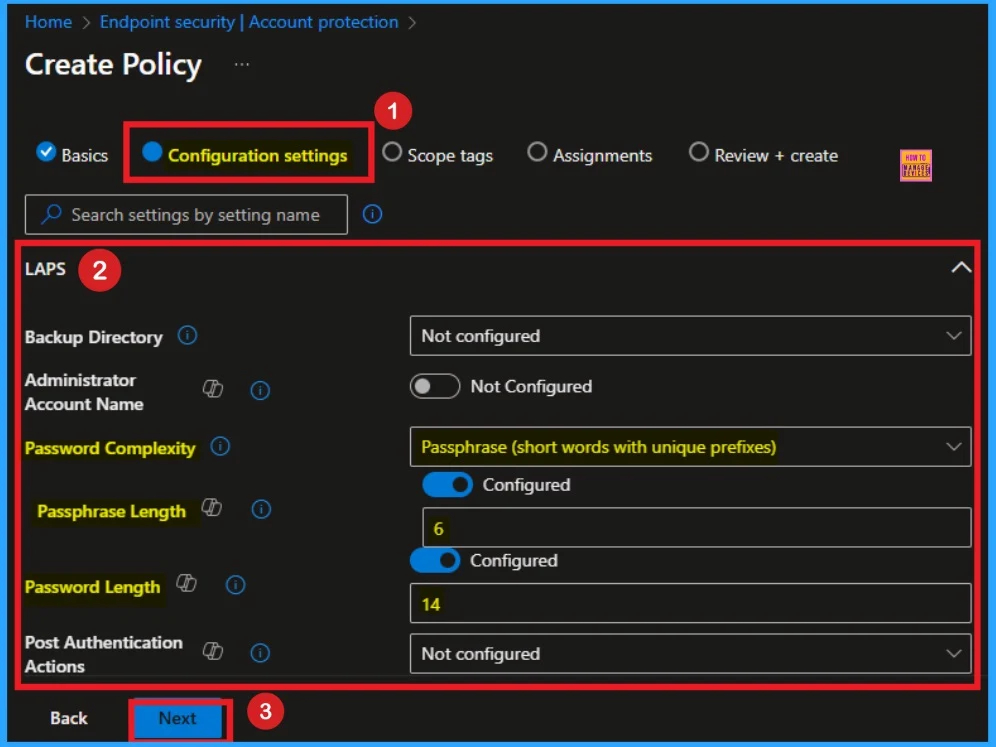Open the Post Authentication Actions dropdown
Image resolution: width=996 pixels, height=747 pixels.
click(x=690, y=653)
